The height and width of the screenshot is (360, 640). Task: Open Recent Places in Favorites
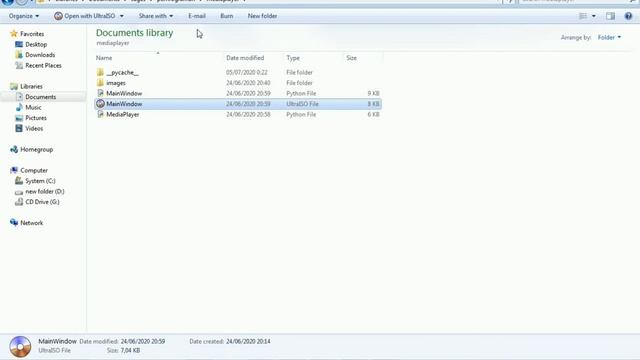(x=43, y=66)
